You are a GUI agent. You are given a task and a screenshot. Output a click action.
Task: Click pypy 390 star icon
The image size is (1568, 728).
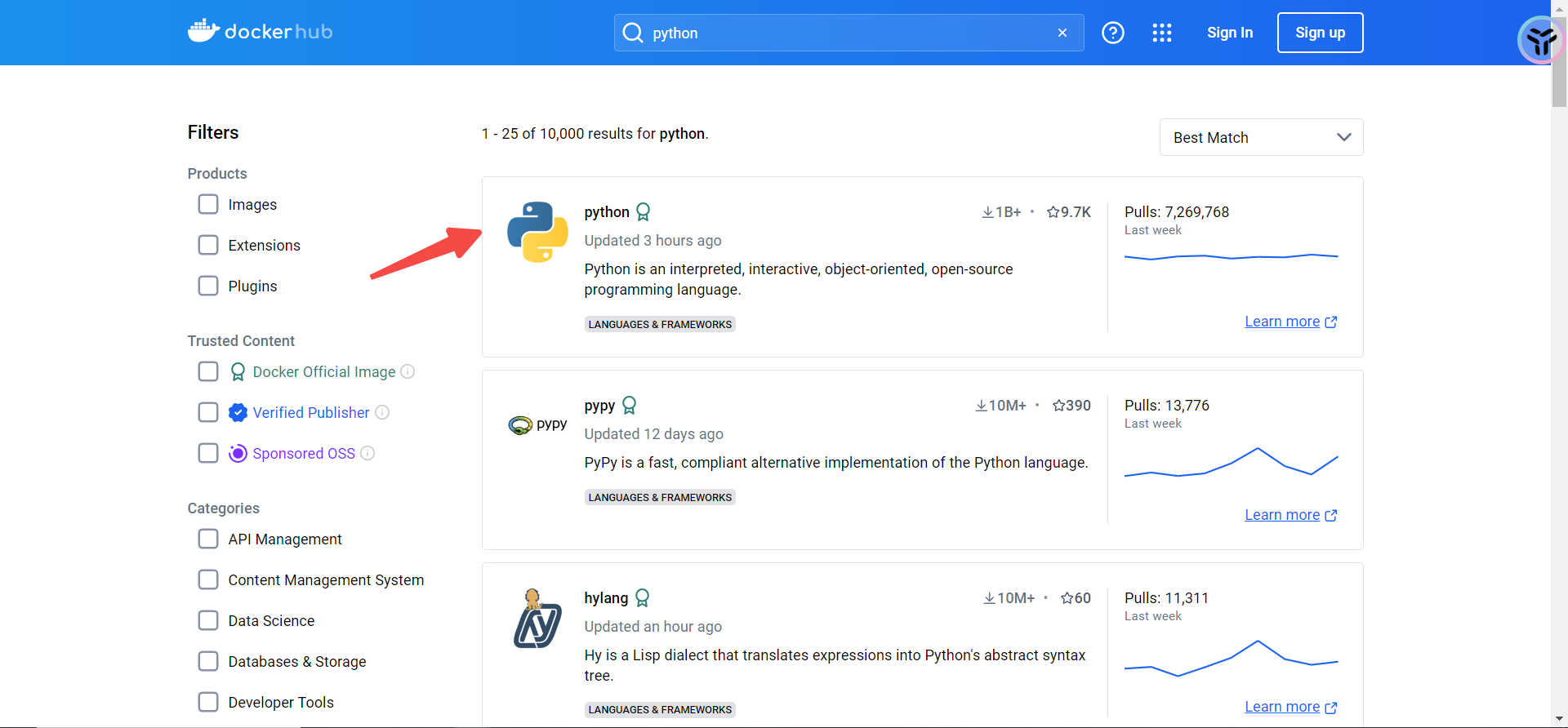[x=1058, y=406]
